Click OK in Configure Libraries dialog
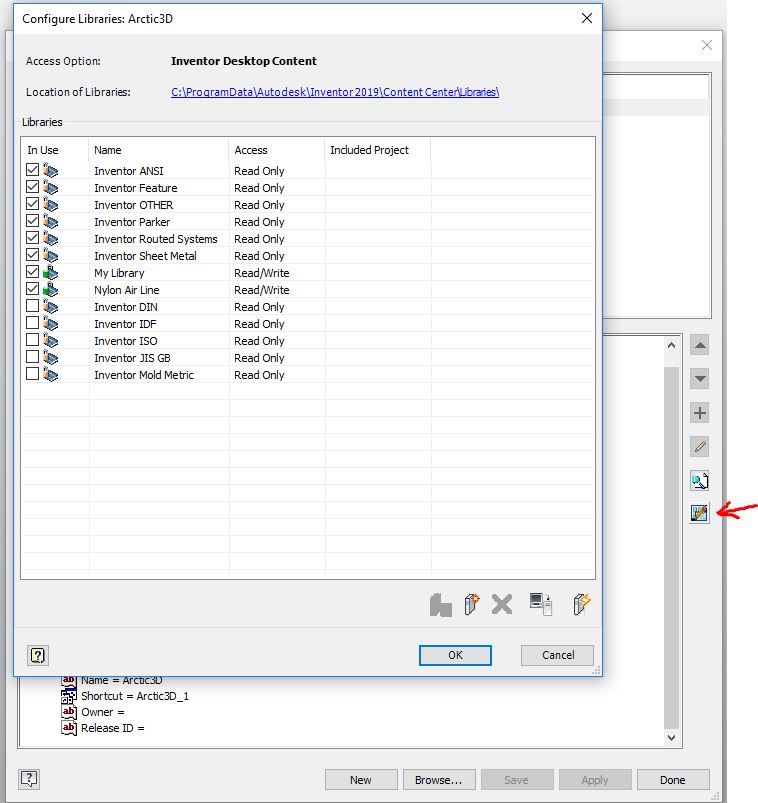 (x=455, y=655)
